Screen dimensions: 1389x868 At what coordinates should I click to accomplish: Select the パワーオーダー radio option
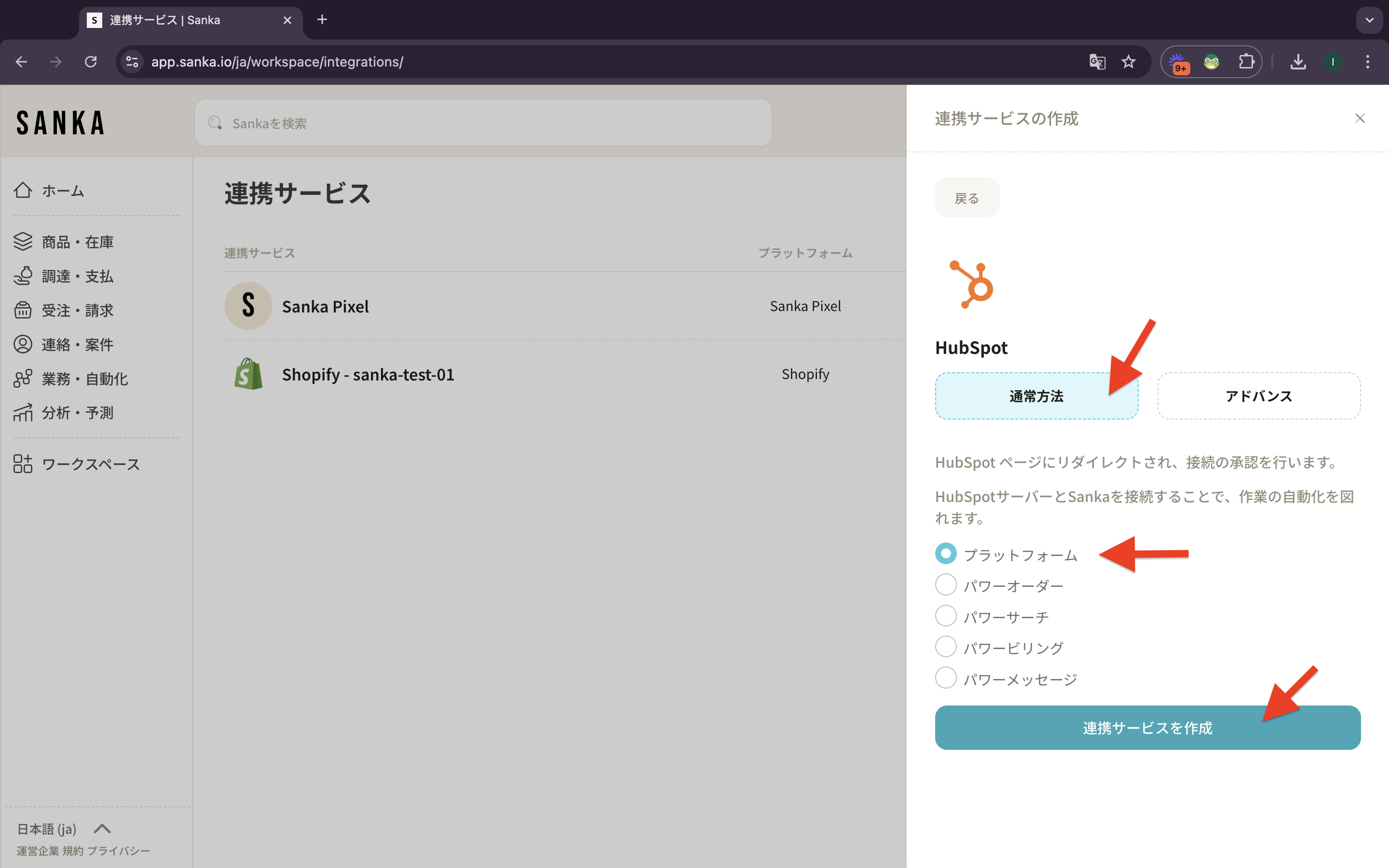[945, 585]
